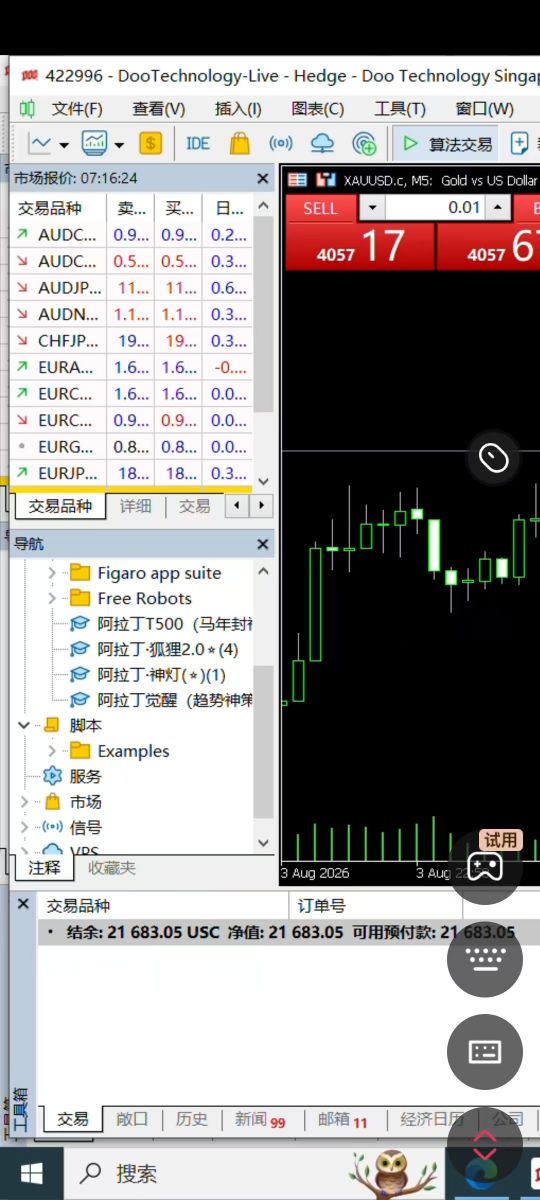Viewport: 540px width, 1200px height.
Task: Collapse the 脚本 scripts node
Action: [x=25, y=725]
